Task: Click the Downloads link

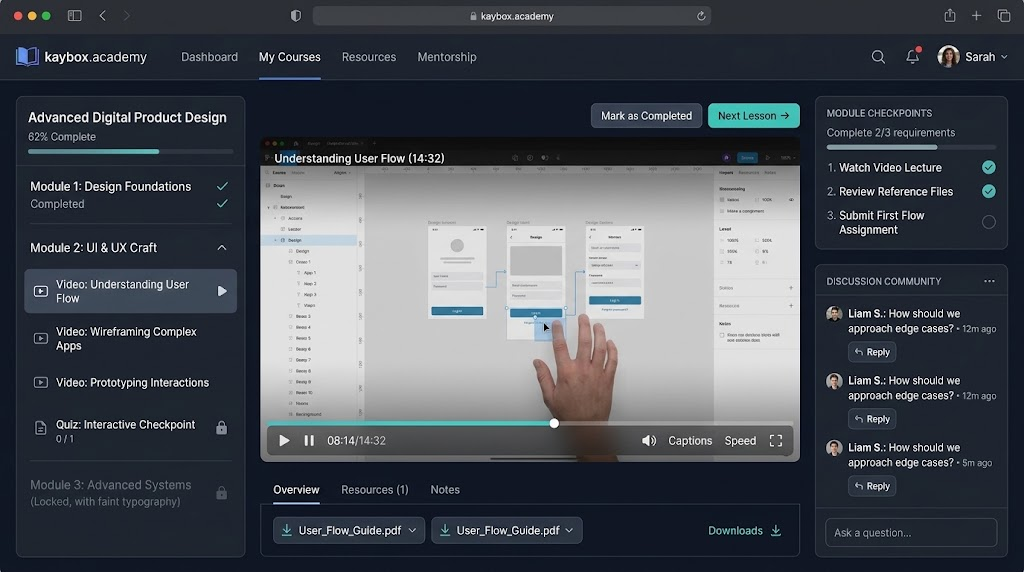Action: 735,530
